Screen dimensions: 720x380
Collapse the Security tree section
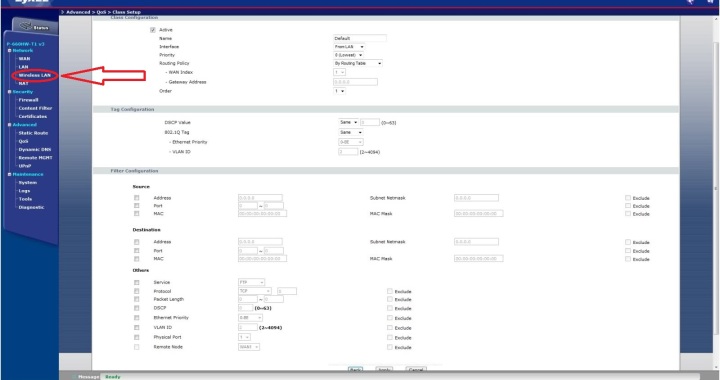coord(9,92)
